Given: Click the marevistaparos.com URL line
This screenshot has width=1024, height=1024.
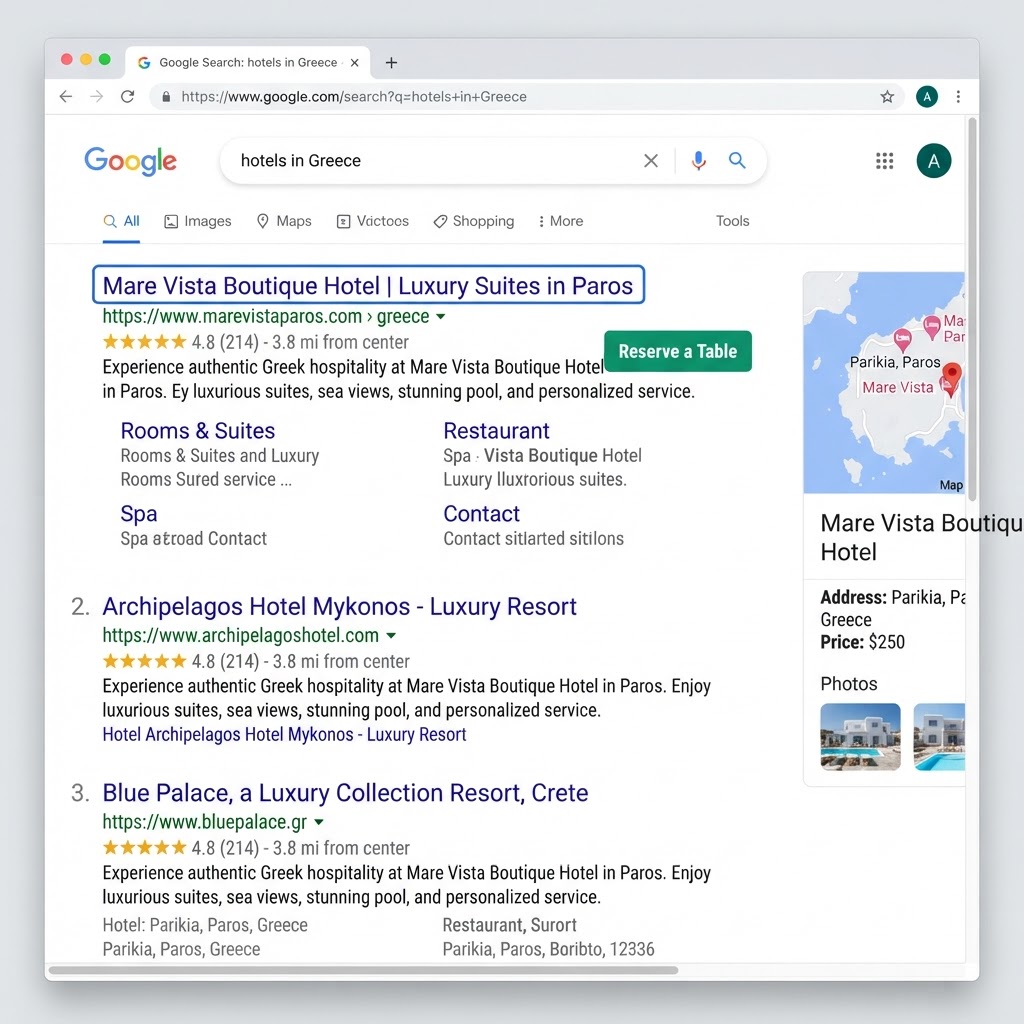Looking at the screenshot, I should pyautogui.click(x=266, y=316).
